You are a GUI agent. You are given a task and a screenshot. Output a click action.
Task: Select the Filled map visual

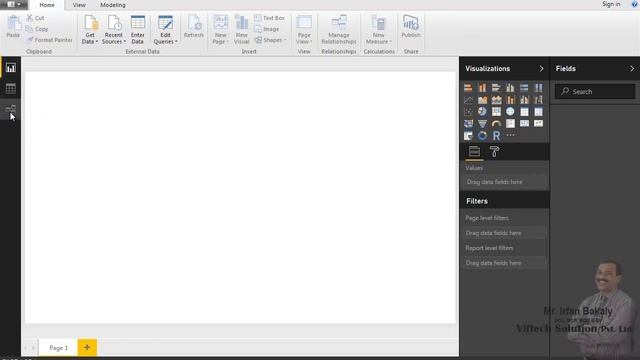(468, 123)
